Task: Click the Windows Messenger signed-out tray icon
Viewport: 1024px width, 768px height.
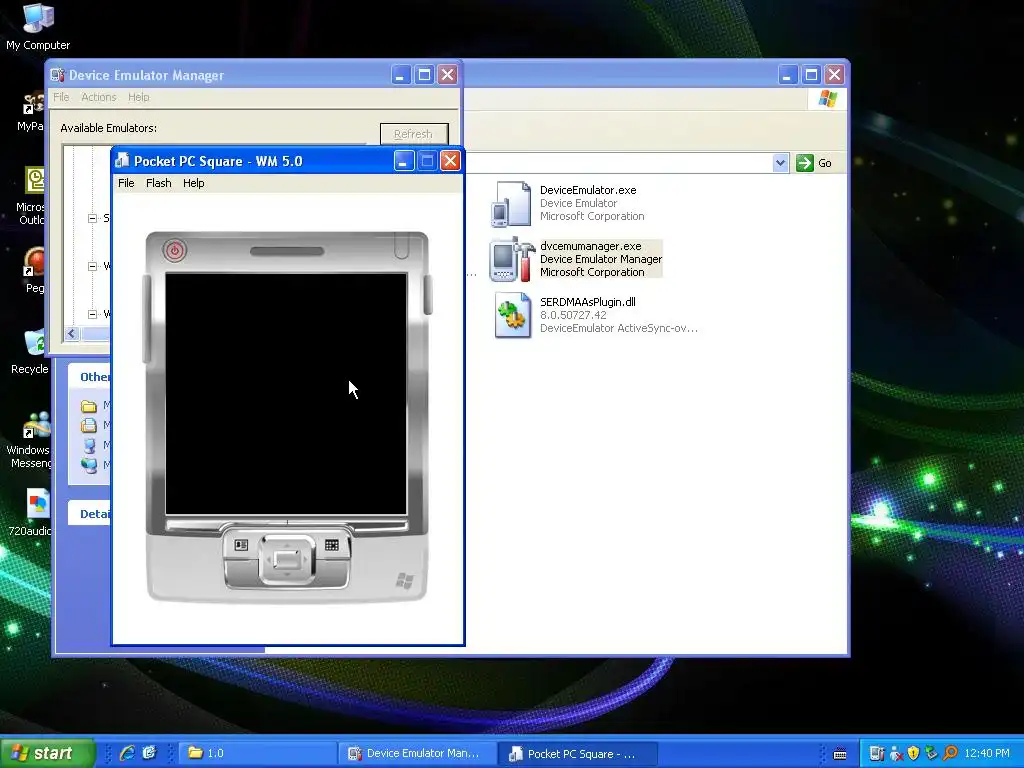Action: [896, 754]
